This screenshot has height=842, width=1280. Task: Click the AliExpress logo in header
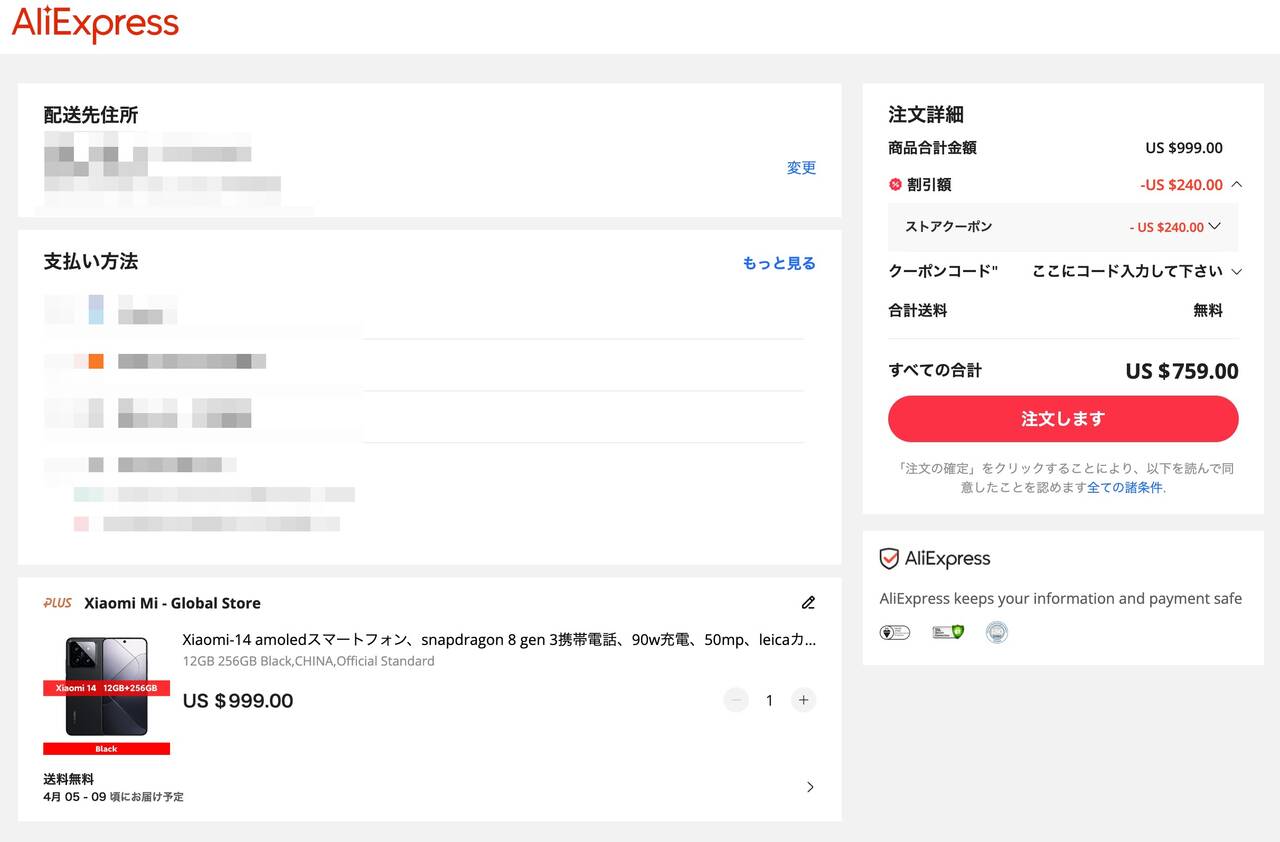[95, 24]
